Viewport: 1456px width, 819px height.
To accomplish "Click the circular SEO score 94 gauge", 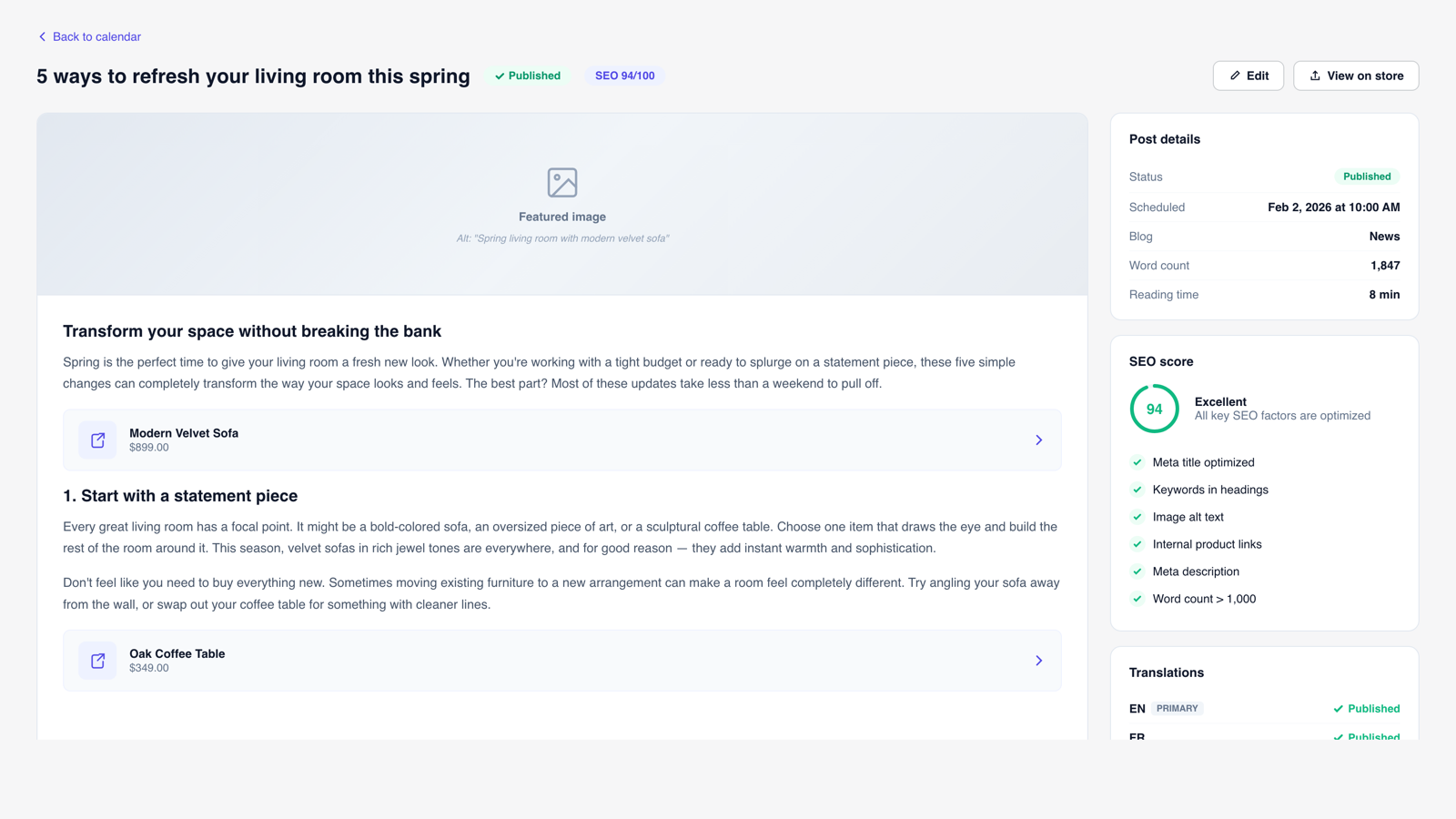I will 1154,409.
